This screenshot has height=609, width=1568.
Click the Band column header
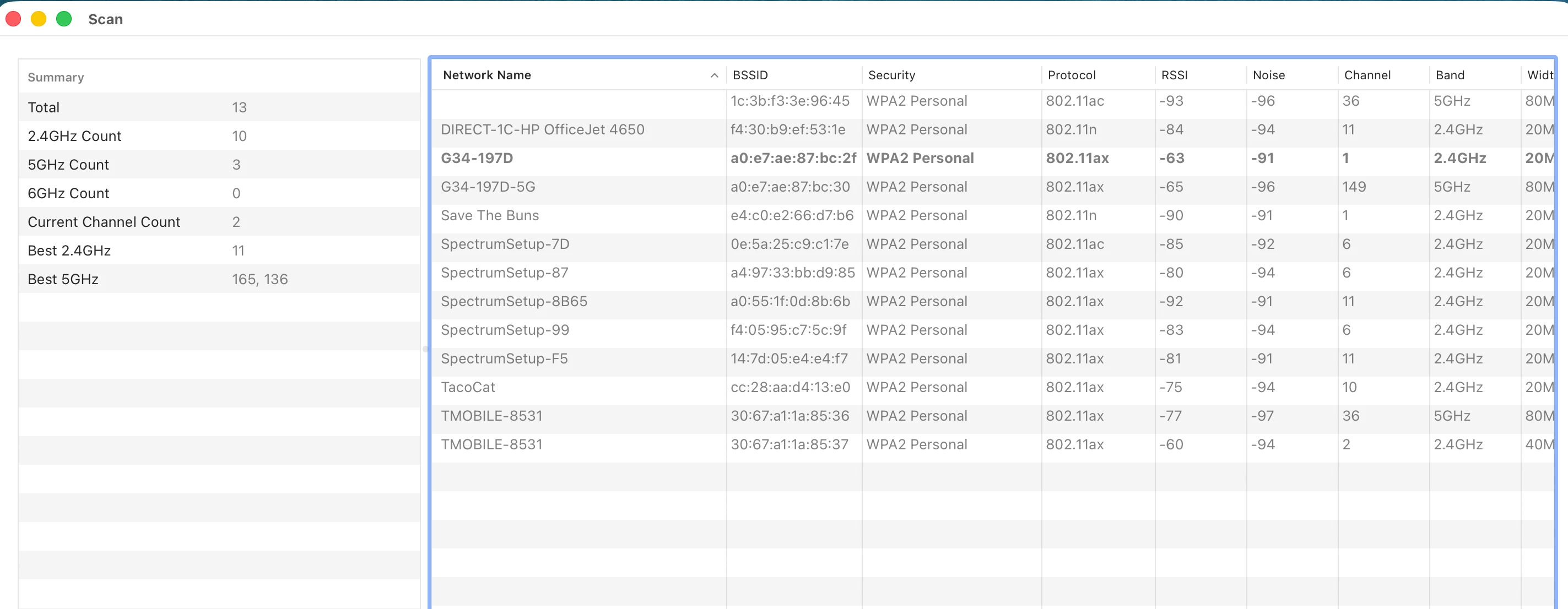(x=1450, y=75)
